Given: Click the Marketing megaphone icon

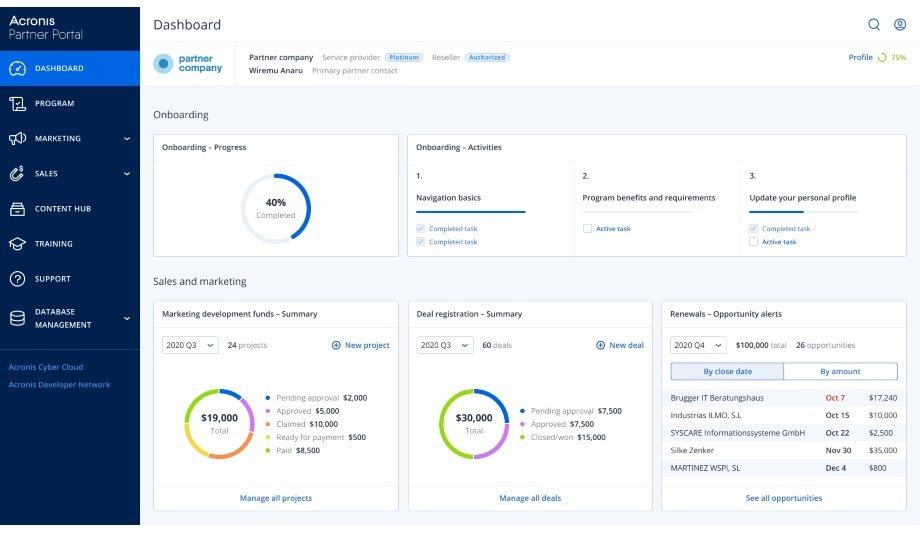Looking at the screenshot, I should [17, 139].
